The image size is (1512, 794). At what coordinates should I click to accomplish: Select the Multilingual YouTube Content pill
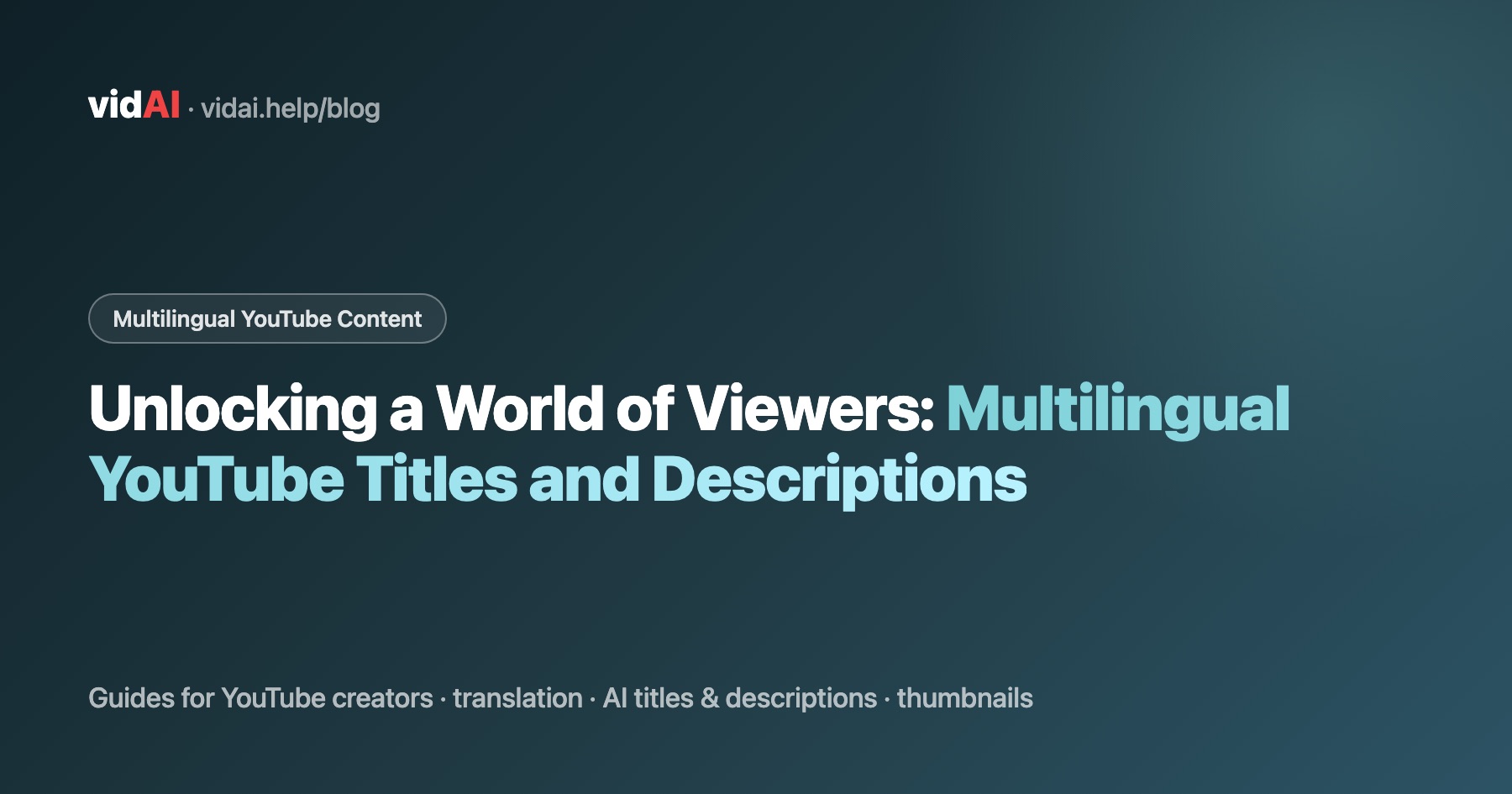tap(267, 318)
